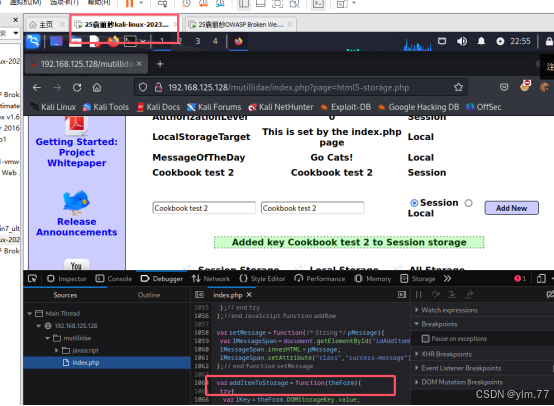
Task: Switch to VMware OWASP Broken Web tab
Action: pyautogui.click(x=240, y=24)
